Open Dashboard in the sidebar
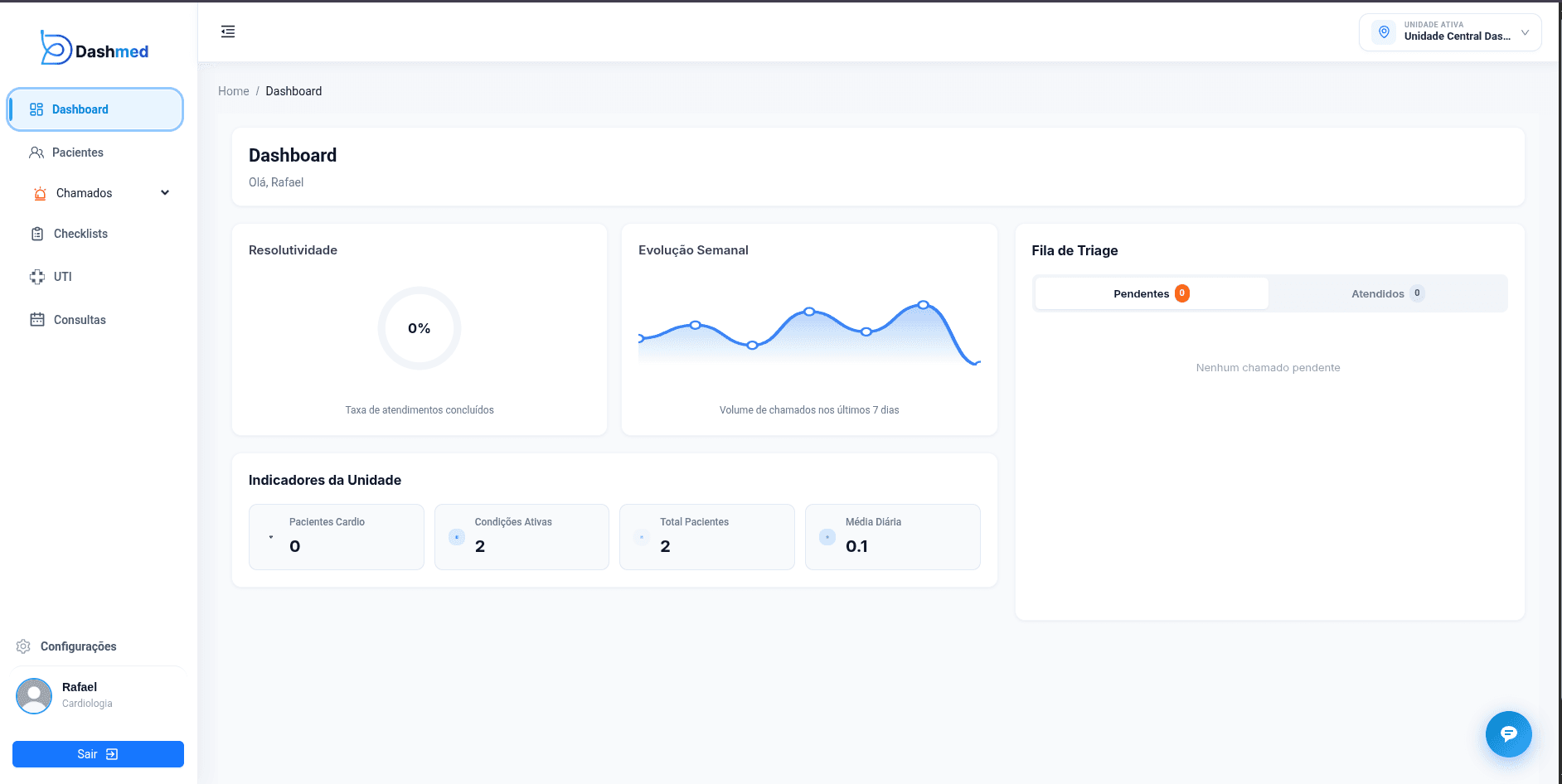This screenshot has height=784, width=1562. (x=95, y=109)
